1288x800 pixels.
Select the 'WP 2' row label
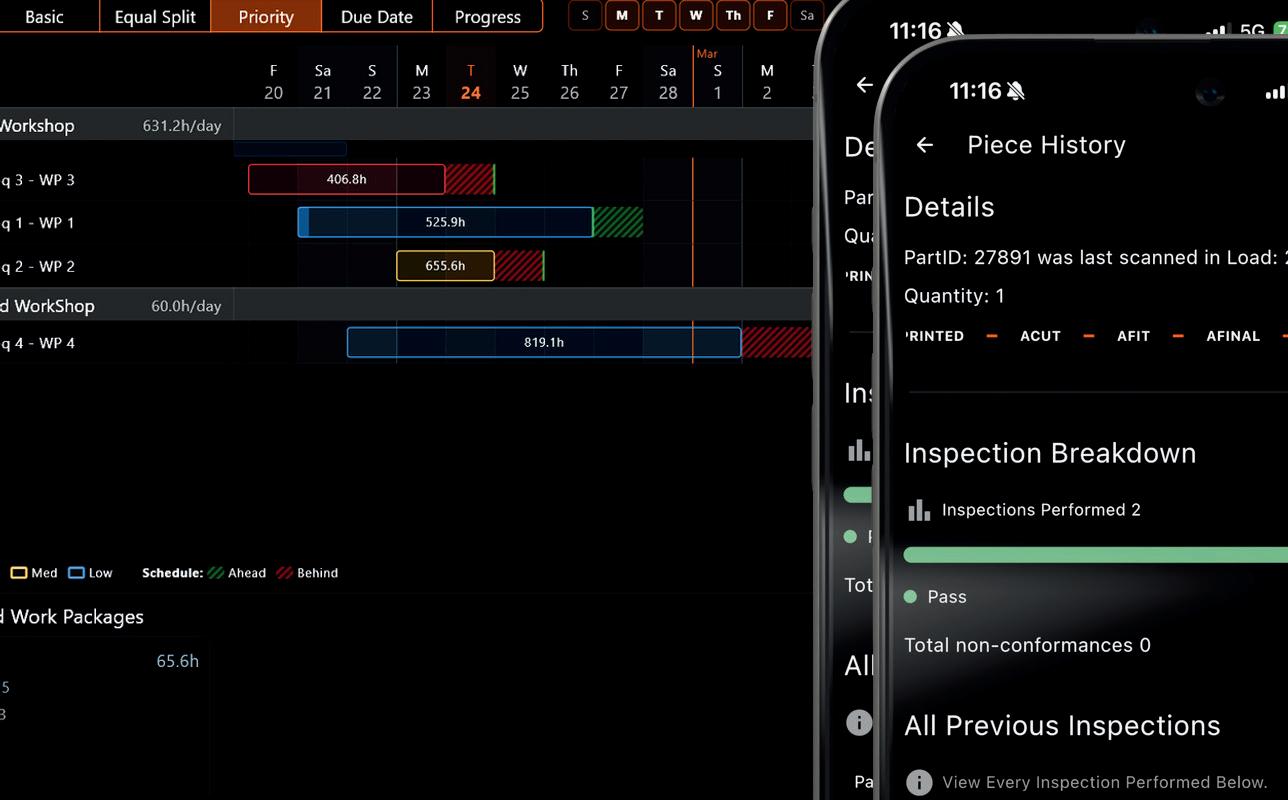(38, 266)
